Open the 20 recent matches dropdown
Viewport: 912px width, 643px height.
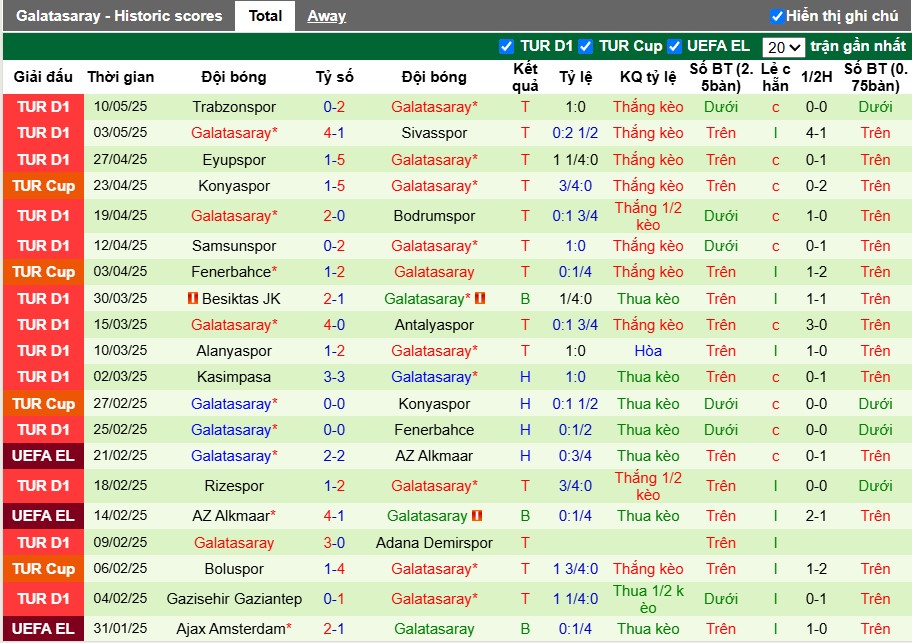[x=783, y=47]
